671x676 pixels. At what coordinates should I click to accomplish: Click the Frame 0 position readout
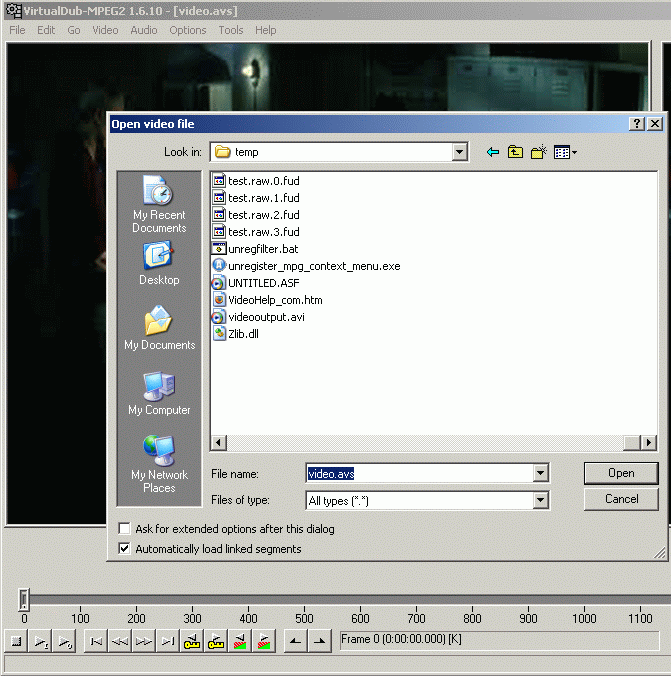pyautogui.click(x=499, y=640)
